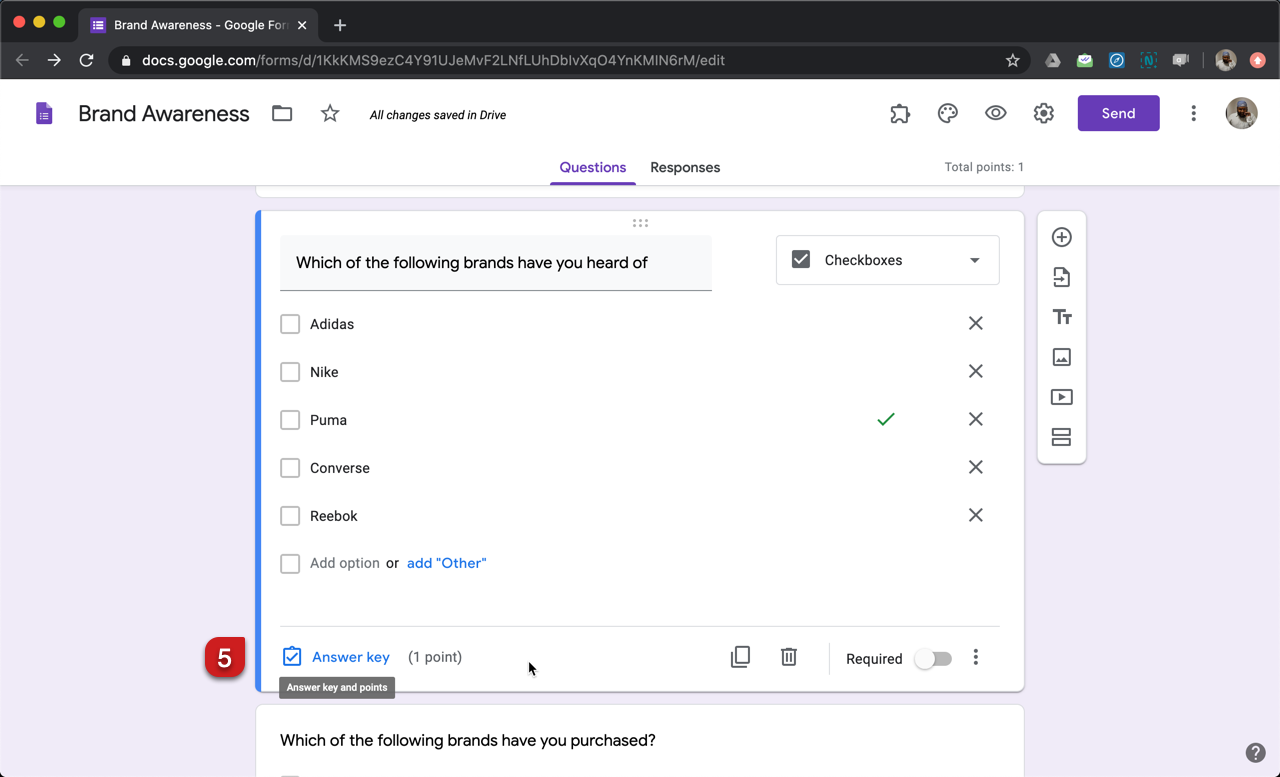The height and width of the screenshot is (777, 1280).
Task: Click the Add video icon in sidebar
Action: pos(1061,397)
